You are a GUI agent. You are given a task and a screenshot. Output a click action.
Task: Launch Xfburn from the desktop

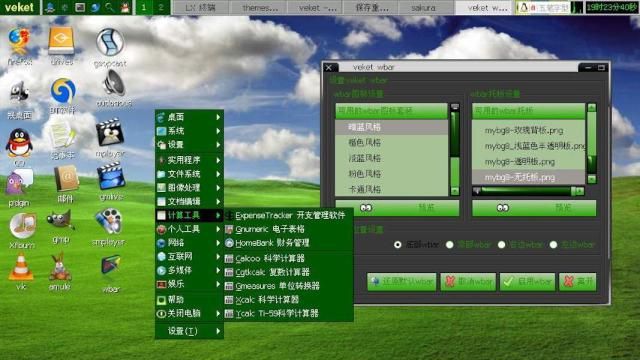pyautogui.click(x=22, y=226)
